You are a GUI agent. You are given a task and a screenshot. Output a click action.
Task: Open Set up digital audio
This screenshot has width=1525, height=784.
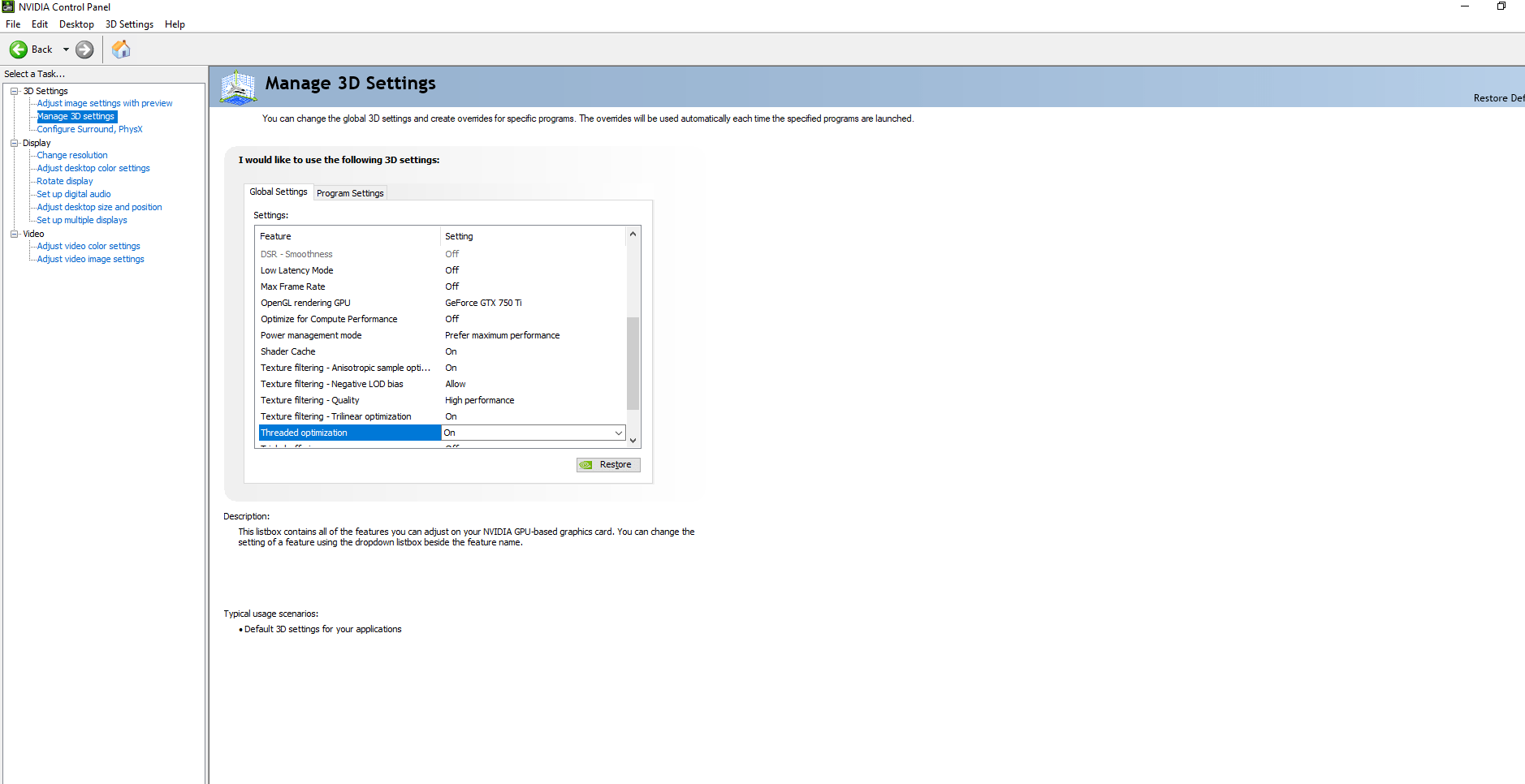[x=74, y=194]
